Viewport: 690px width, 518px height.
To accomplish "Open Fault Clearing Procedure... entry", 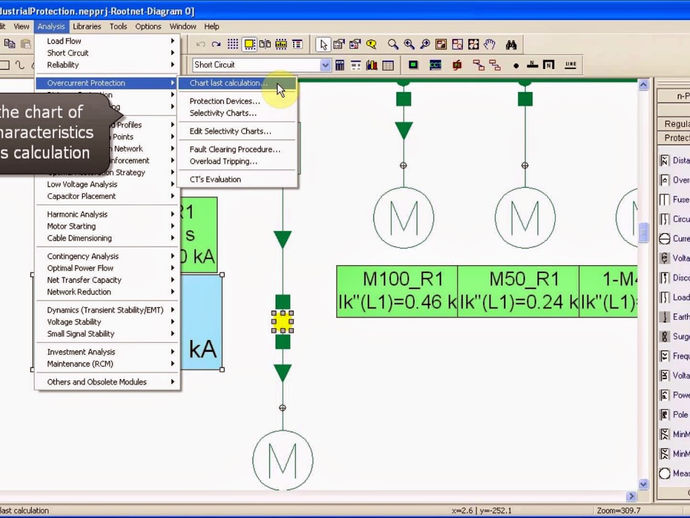I will [238, 150].
